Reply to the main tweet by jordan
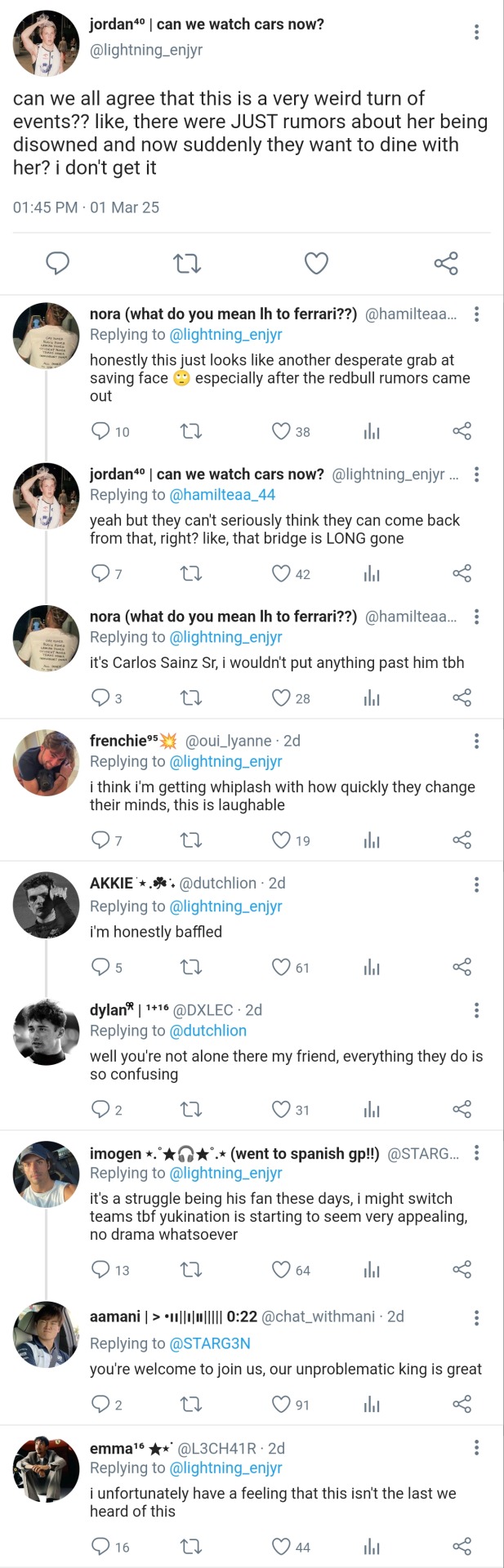This screenshot has width=504, height=1568. click(57, 263)
